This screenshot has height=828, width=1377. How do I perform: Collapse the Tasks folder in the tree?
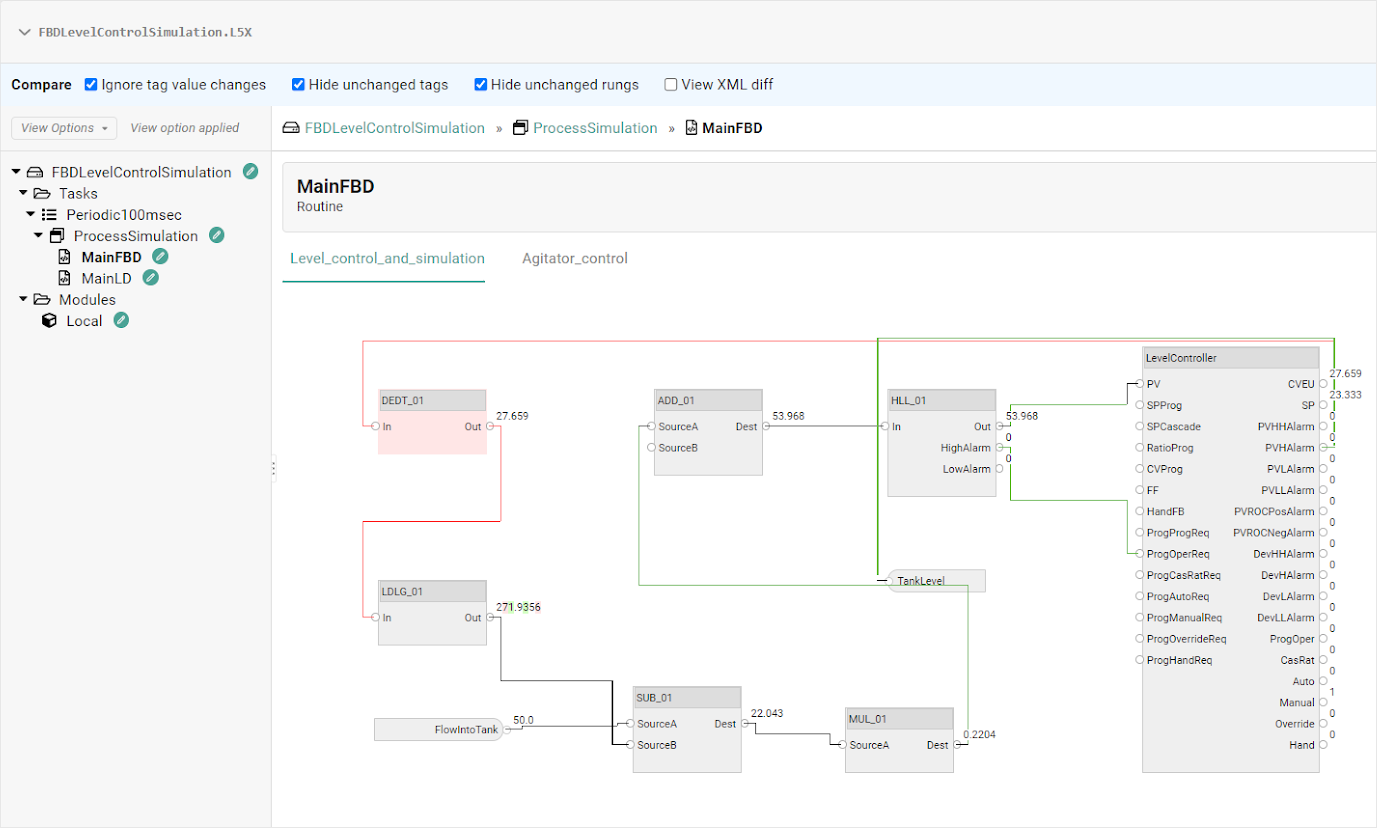click(x=23, y=192)
